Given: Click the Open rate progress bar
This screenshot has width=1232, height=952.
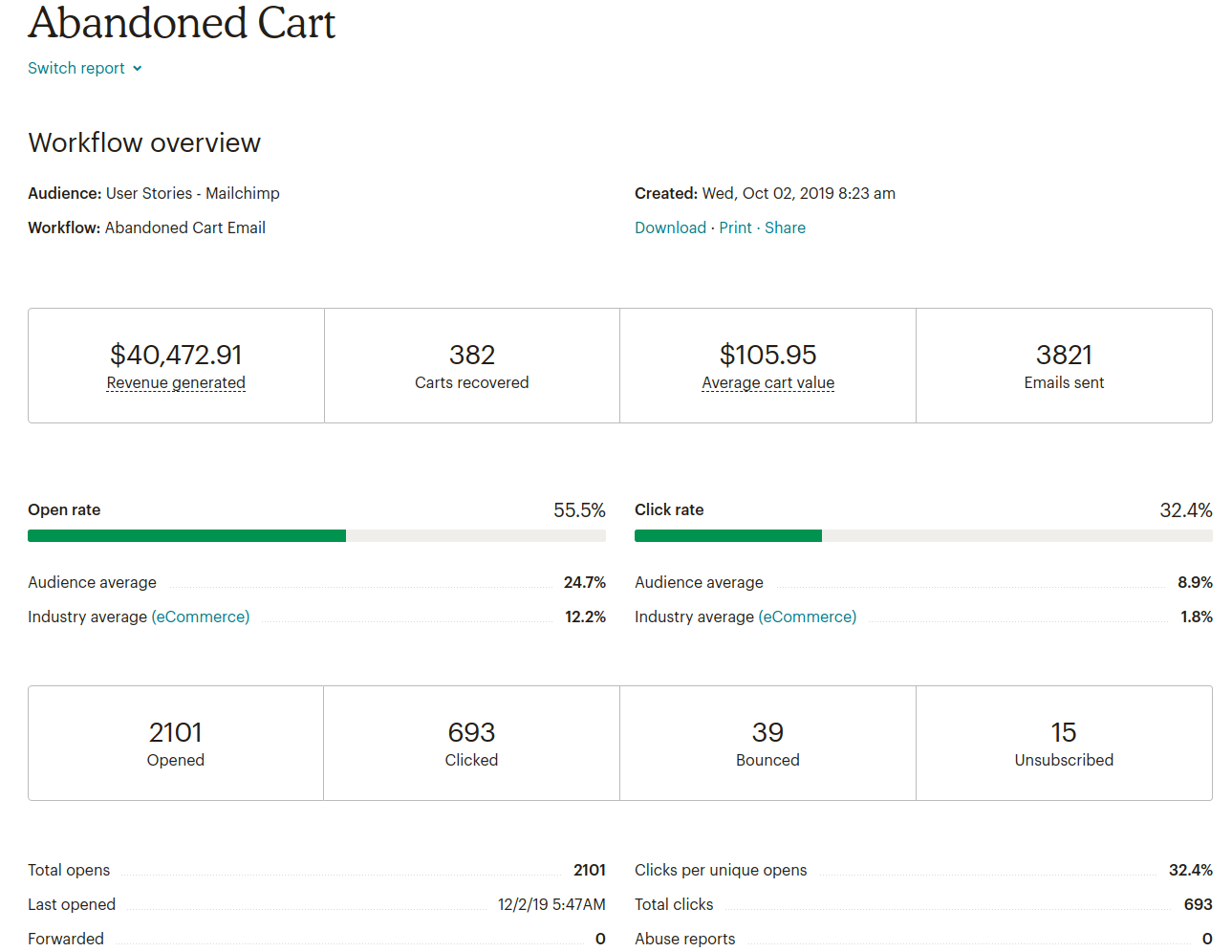Looking at the screenshot, I should tap(316, 536).
